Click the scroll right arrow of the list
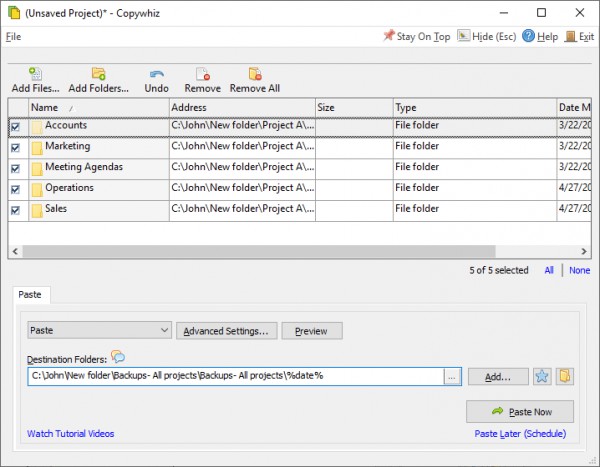This screenshot has width=600, height=467. click(584, 251)
